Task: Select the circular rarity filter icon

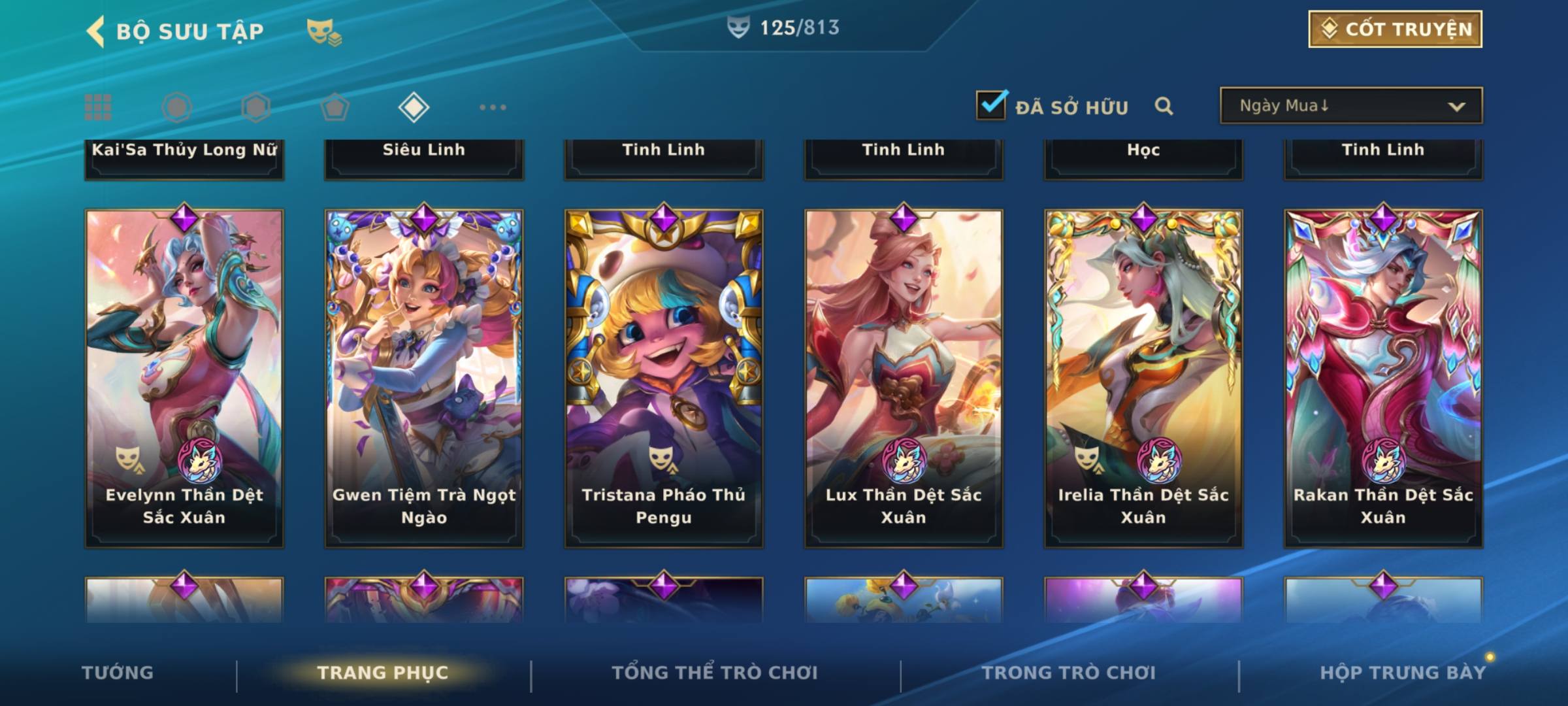Action: (x=177, y=107)
